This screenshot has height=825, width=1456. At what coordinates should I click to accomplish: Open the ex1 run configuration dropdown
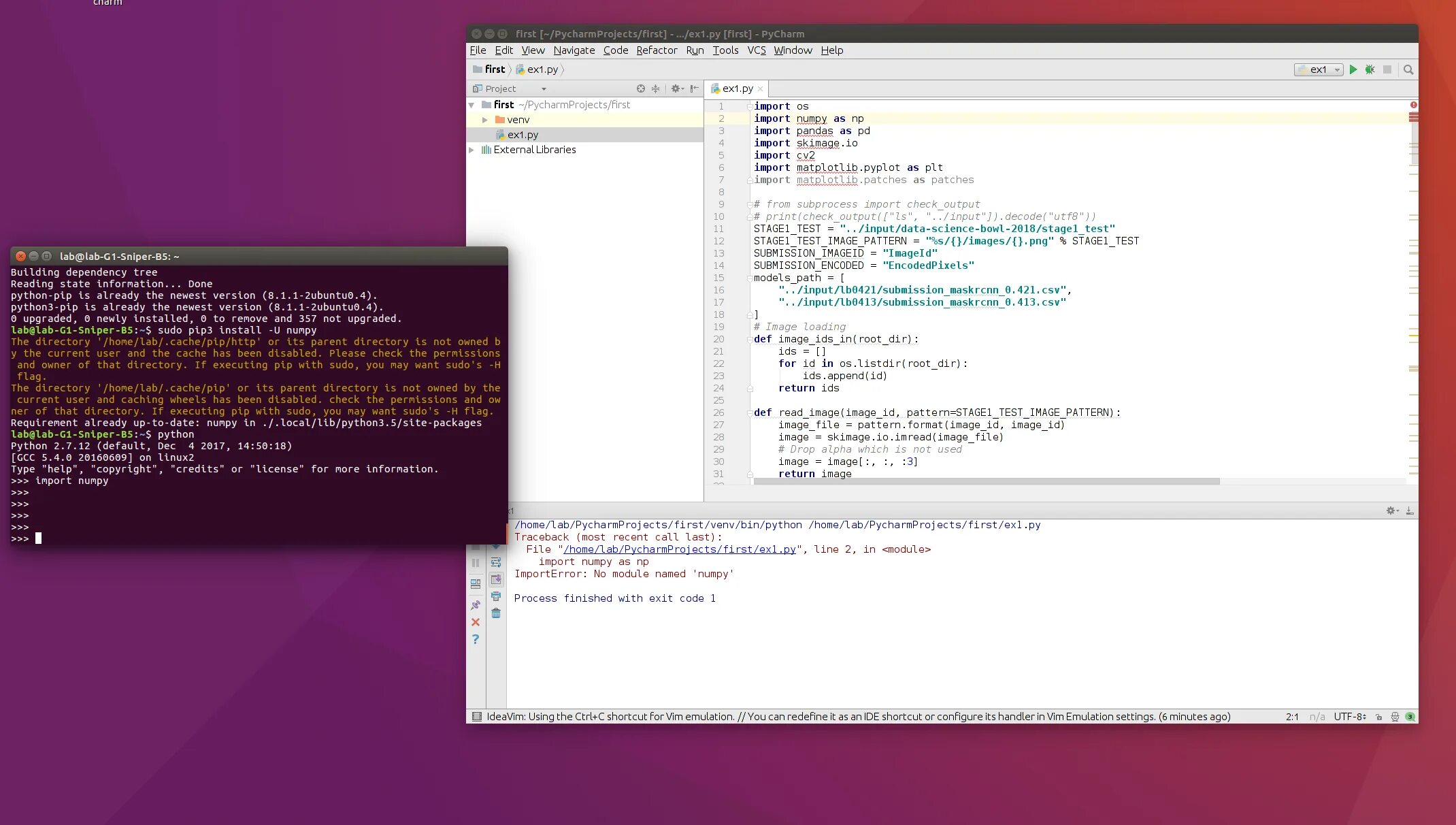1319,69
